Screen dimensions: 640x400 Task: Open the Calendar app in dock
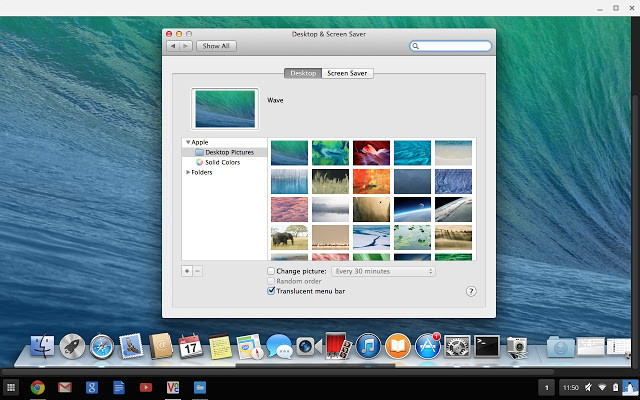click(x=190, y=348)
